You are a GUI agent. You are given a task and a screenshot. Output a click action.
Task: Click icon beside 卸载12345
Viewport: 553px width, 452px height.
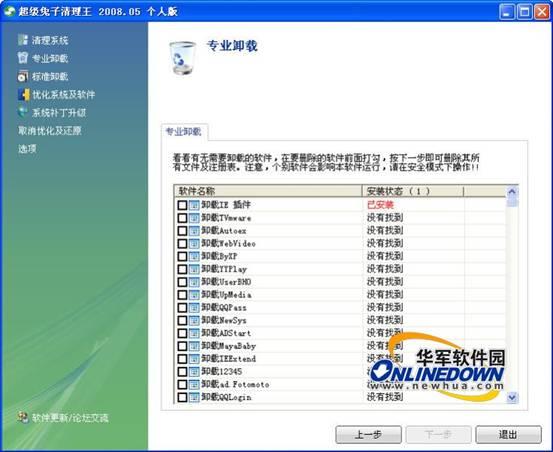tap(194, 372)
